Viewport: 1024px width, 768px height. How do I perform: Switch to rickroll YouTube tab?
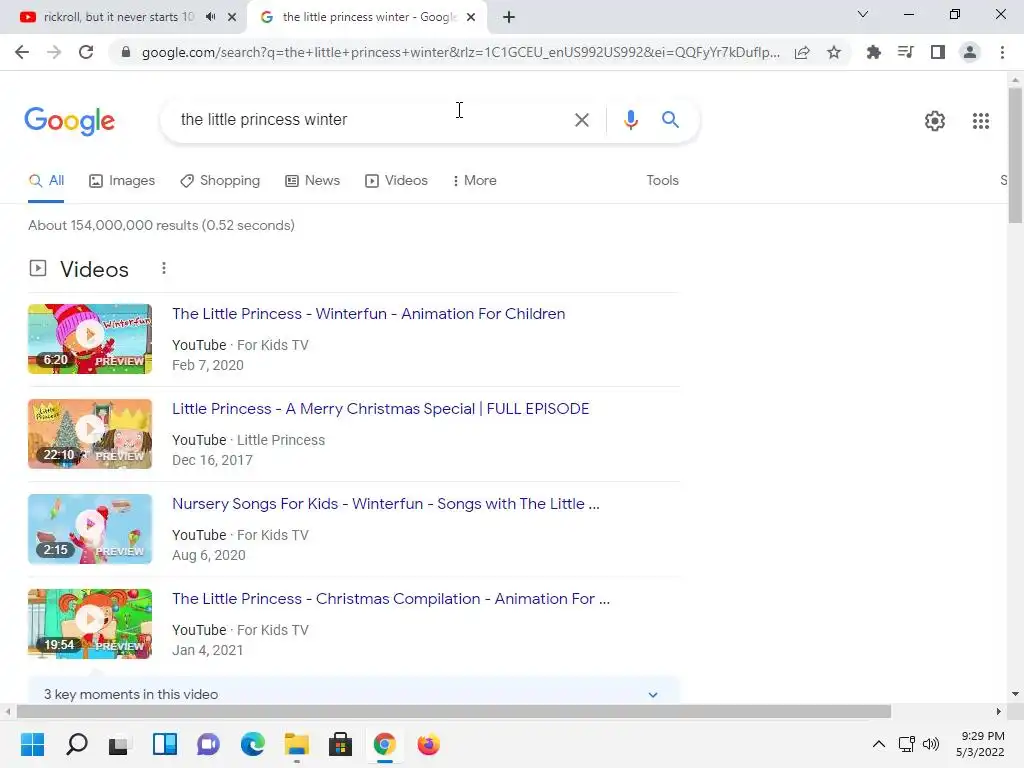(x=119, y=17)
